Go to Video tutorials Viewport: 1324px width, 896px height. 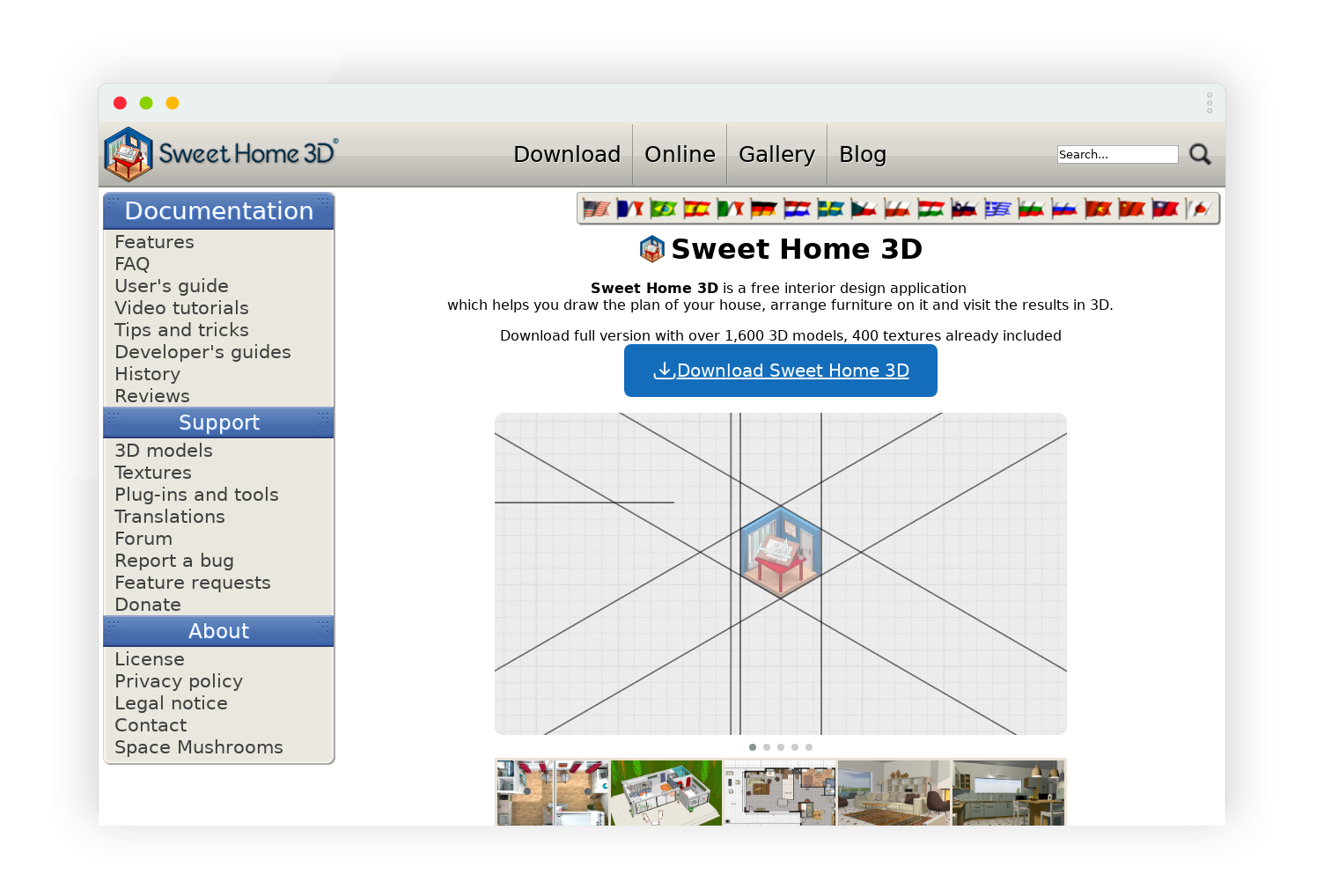tap(181, 308)
